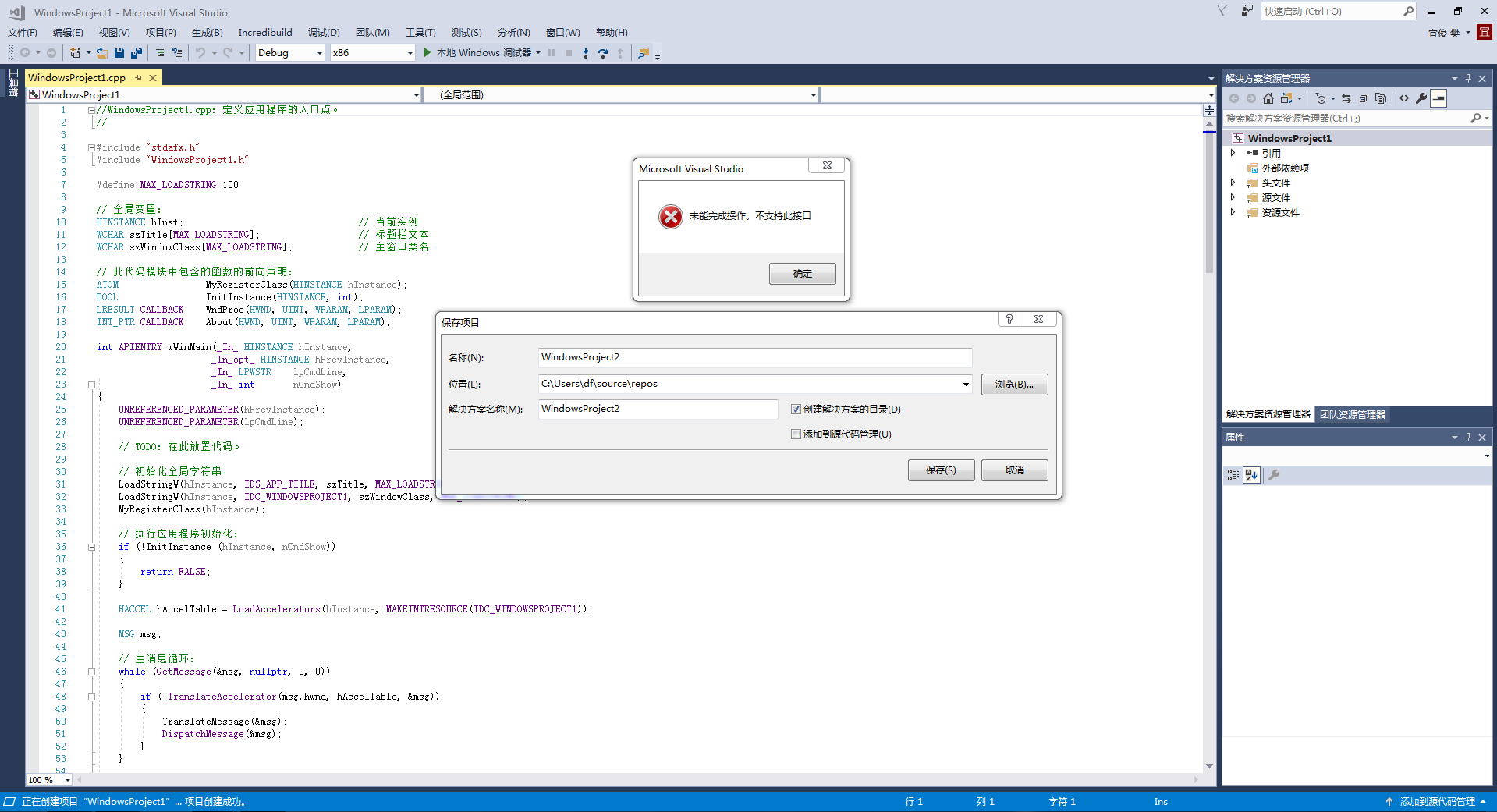1497x812 pixels.
Task: Click the user account avatar icon
Action: tap(1485, 32)
